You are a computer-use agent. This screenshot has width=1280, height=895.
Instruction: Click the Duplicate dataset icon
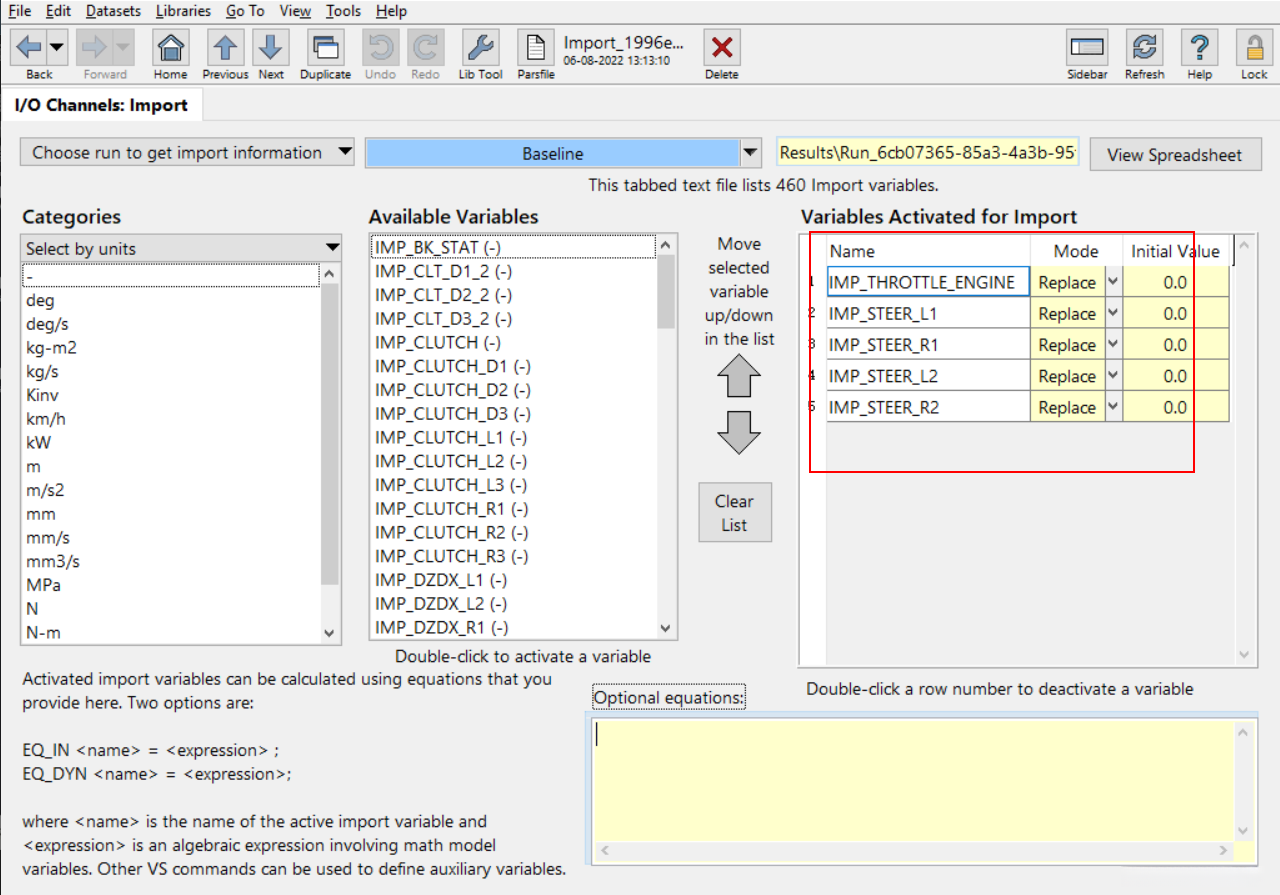pyautogui.click(x=325, y=48)
